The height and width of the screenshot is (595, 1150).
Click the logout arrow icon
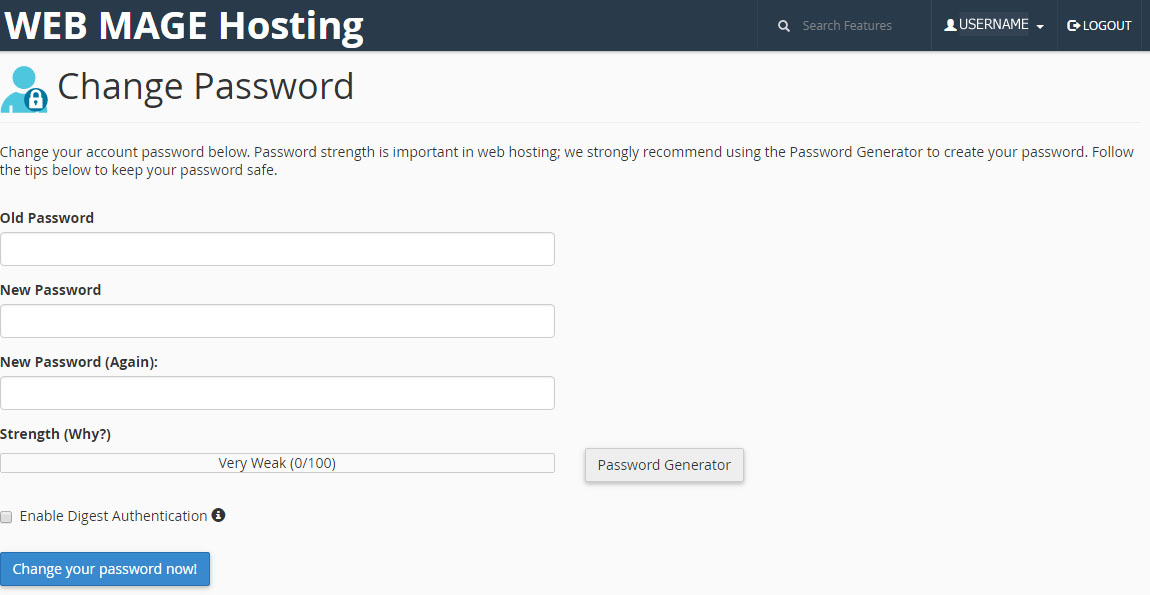tap(1073, 26)
